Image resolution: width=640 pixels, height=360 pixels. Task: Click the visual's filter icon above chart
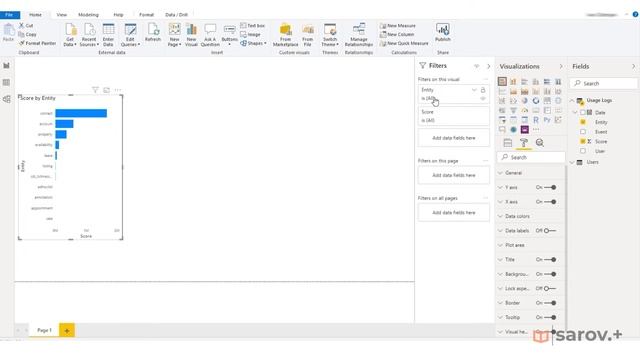(95, 90)
